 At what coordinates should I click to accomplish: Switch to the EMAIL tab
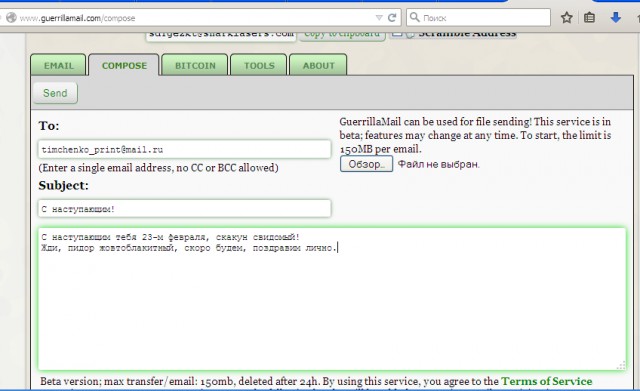click(x=58, y=65)
